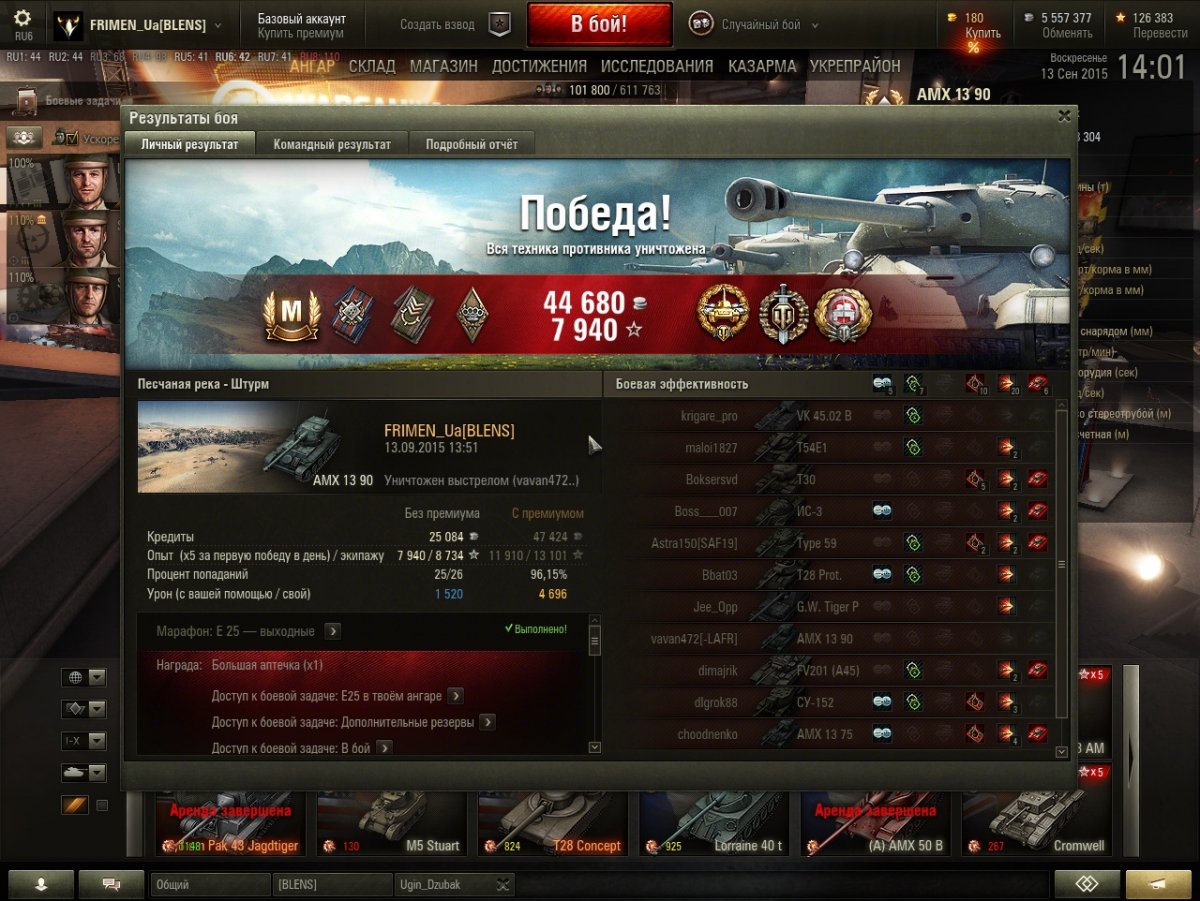Open the nation globe filter dropdown

click(84, 678)
